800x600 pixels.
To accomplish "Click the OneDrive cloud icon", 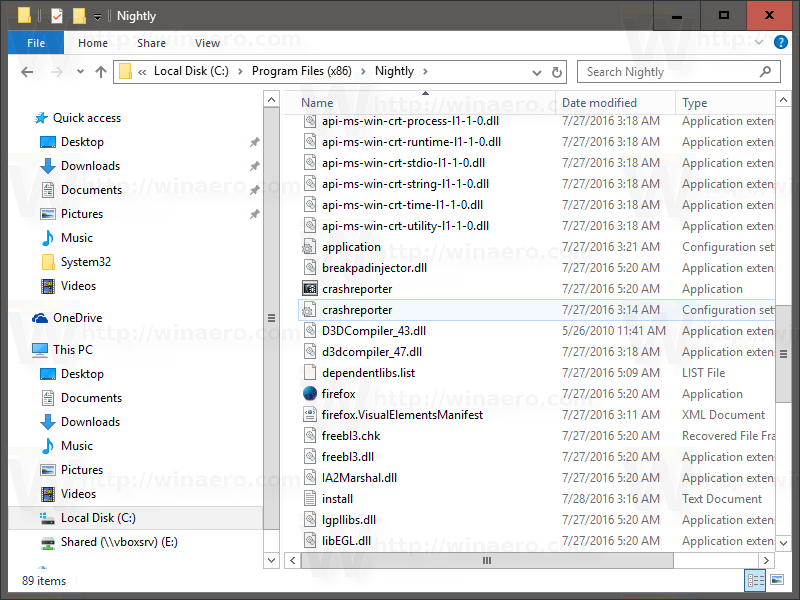I will (40, 318).
